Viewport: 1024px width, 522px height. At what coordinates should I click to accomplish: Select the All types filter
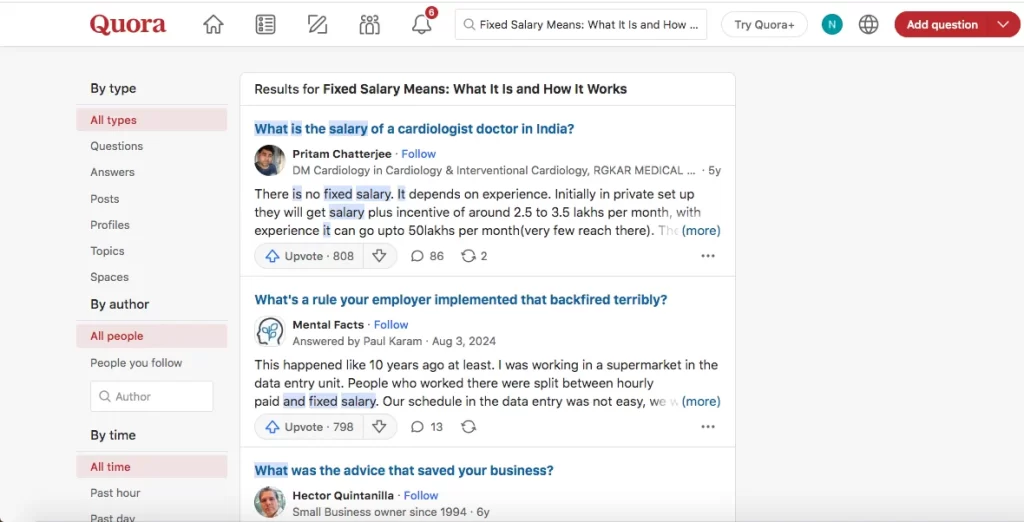[152, 120]
